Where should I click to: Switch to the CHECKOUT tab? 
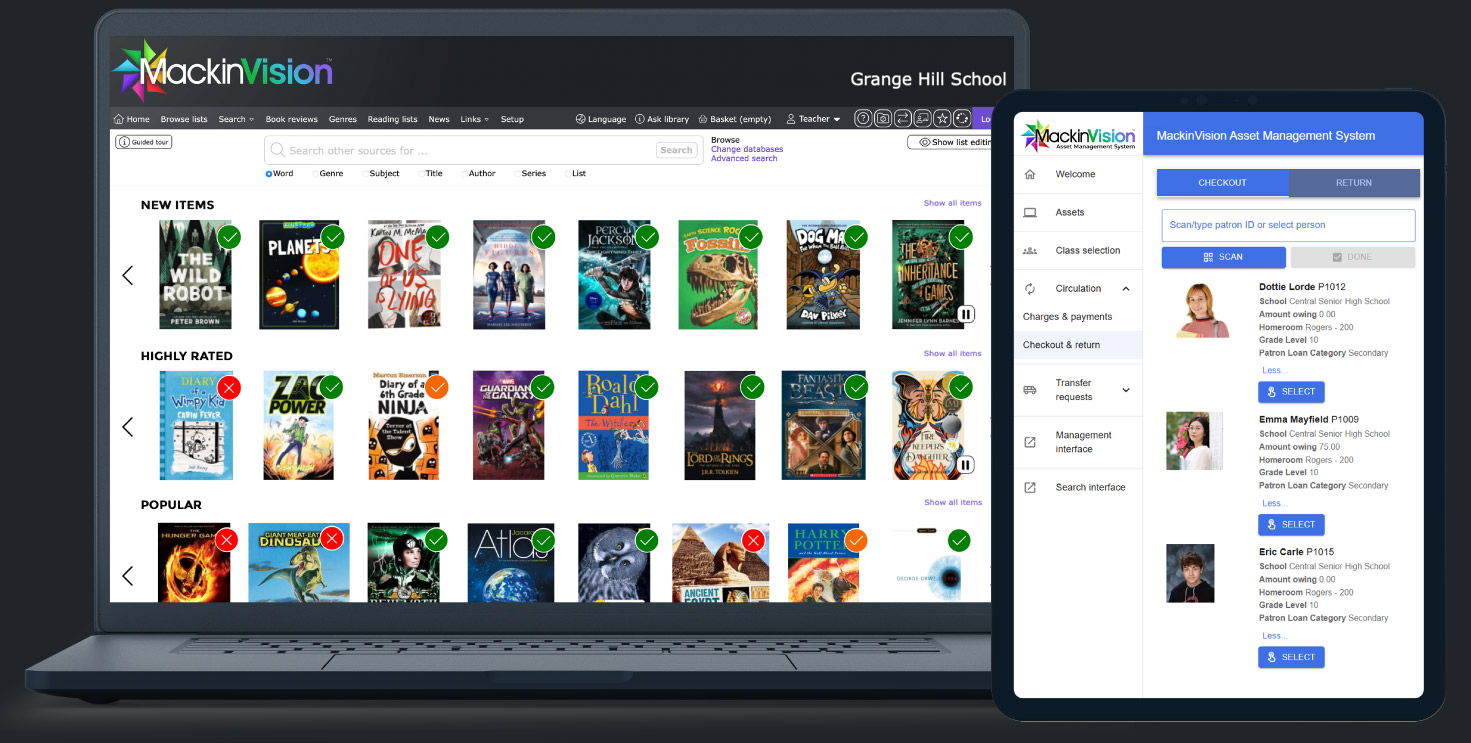(1223, 183)
